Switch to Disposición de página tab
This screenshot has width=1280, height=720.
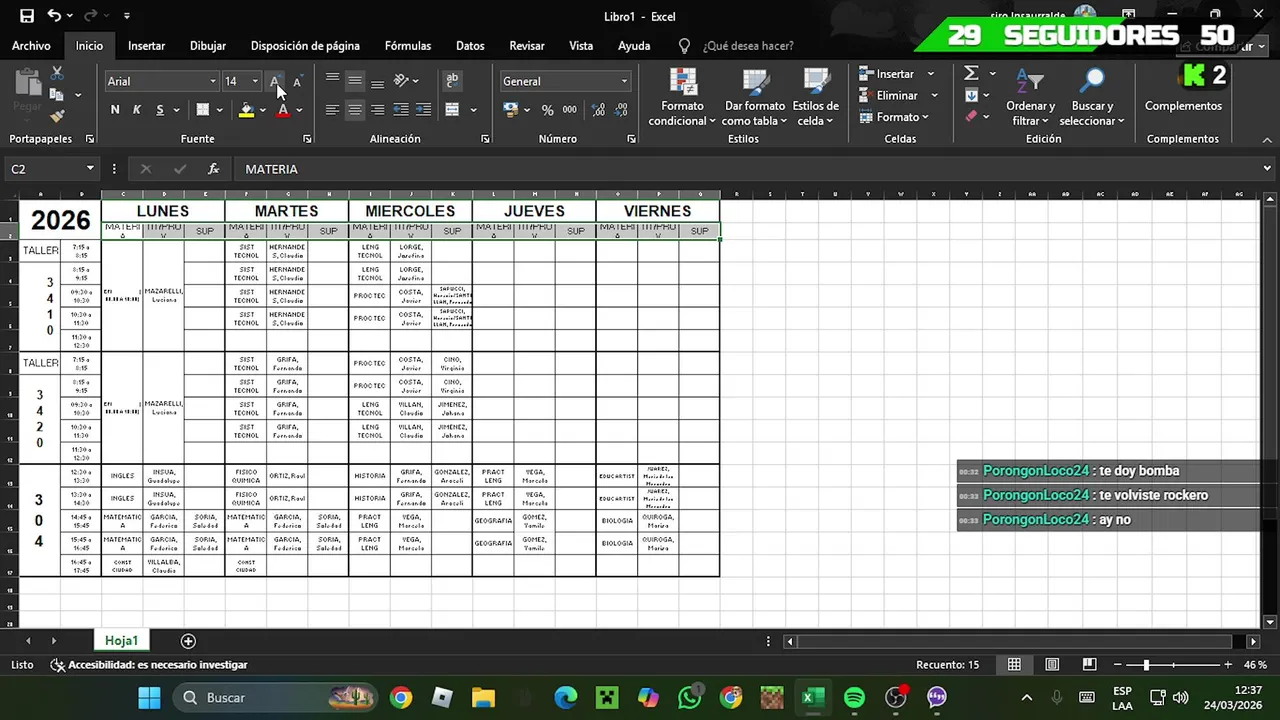305,46
